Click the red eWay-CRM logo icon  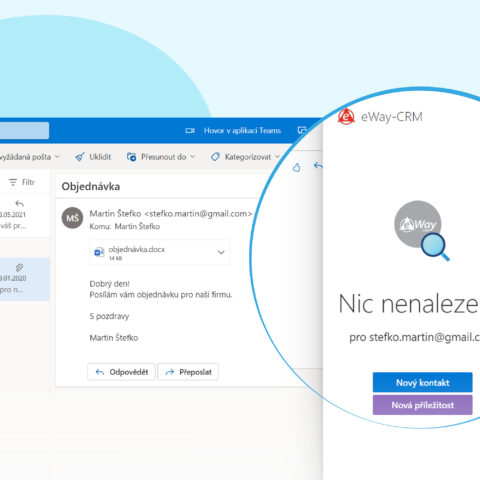coord(346,117)
